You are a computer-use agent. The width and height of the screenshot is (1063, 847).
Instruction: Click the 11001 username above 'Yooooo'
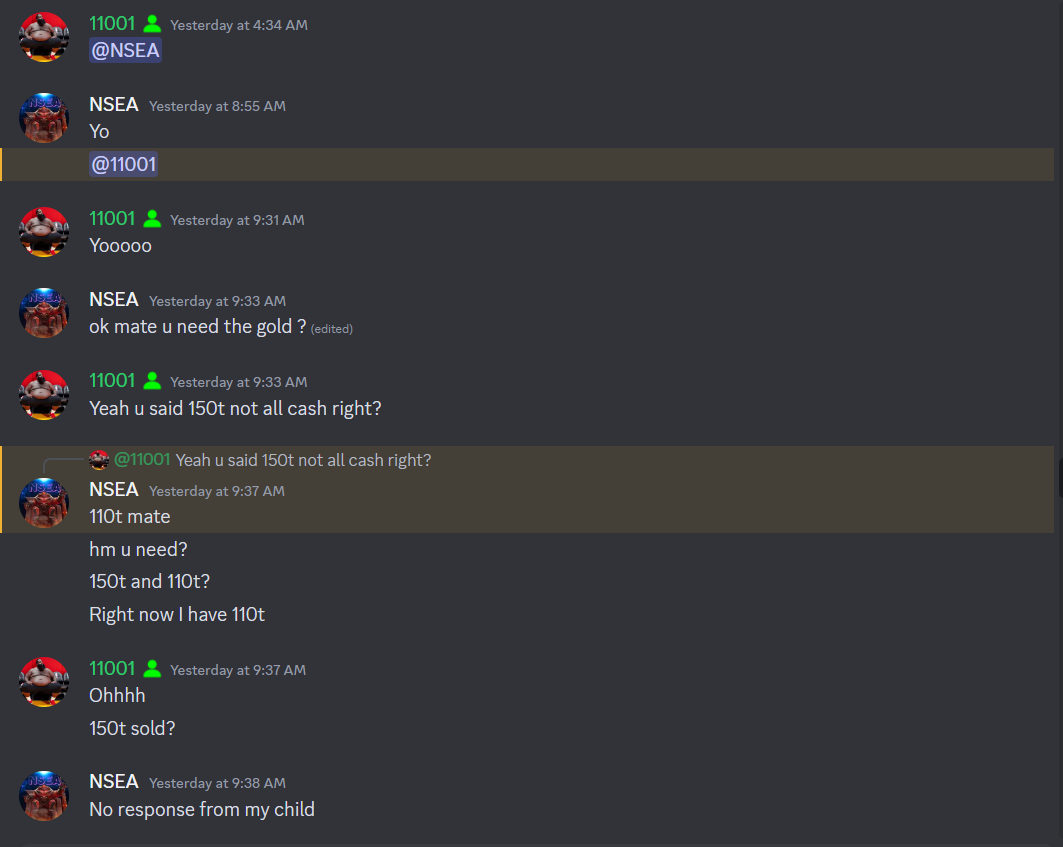click(112, 219)
